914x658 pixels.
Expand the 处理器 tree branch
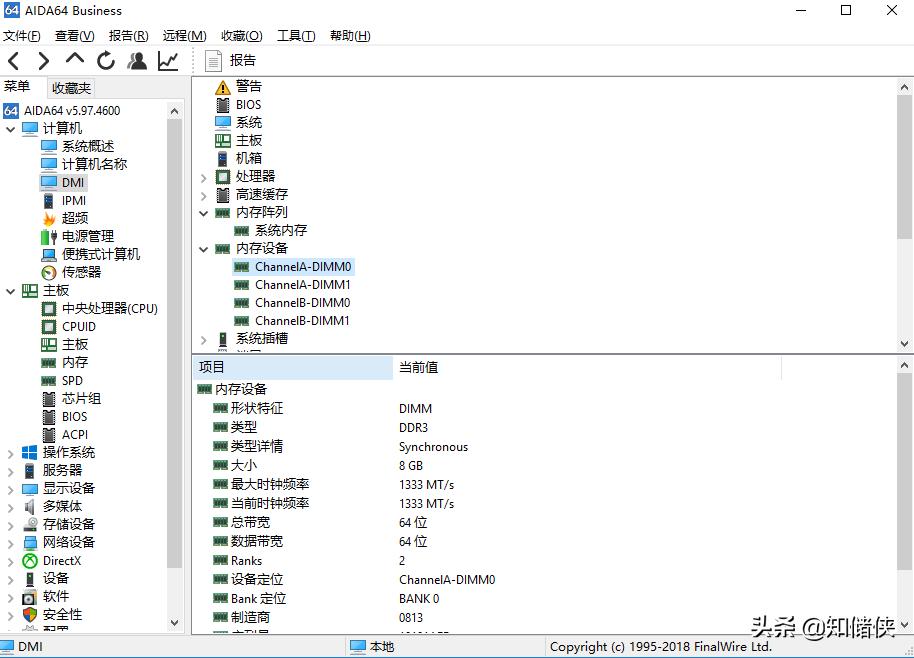click(204, 176)
